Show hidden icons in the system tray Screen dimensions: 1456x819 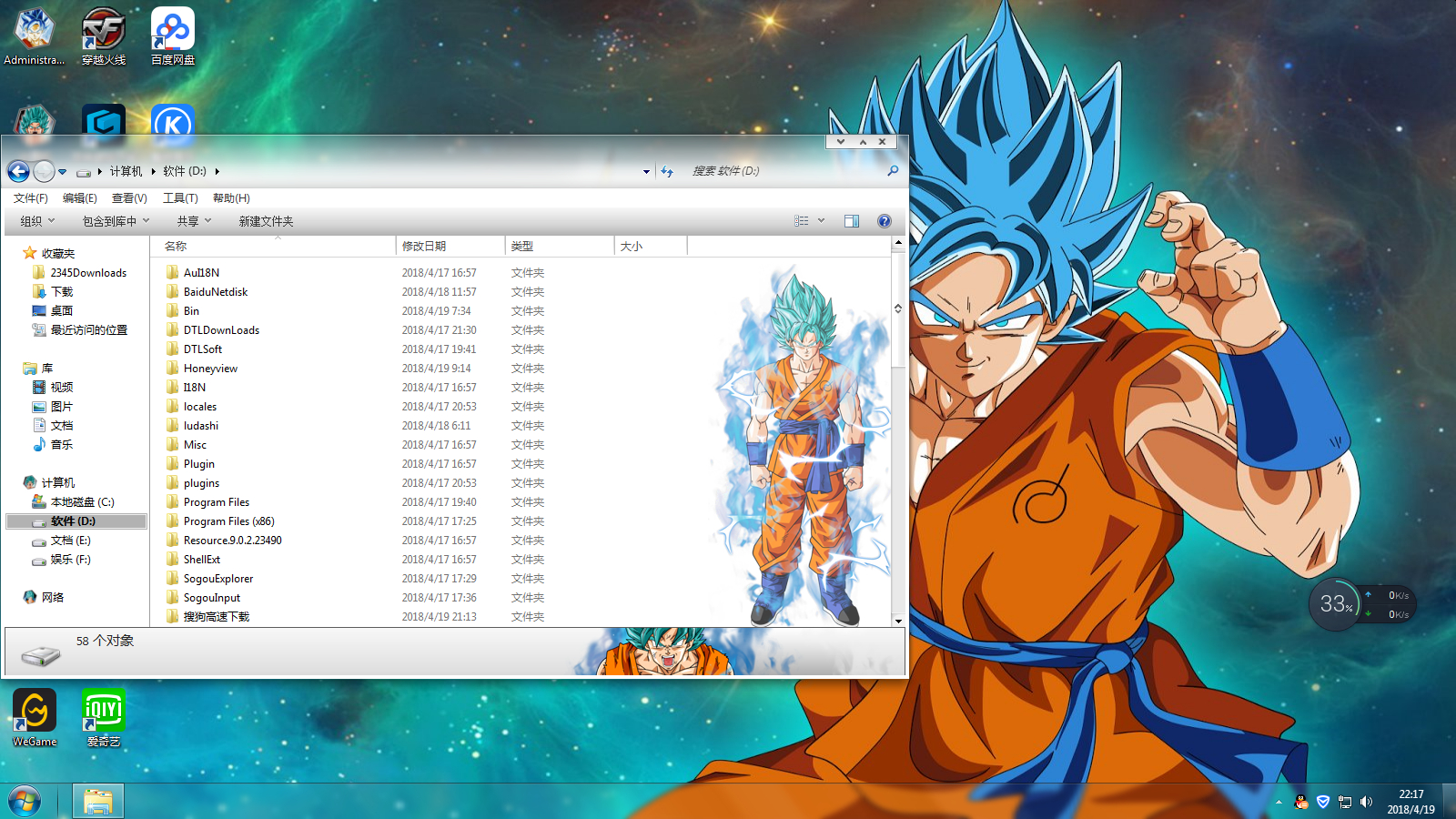coord(1279,802)
